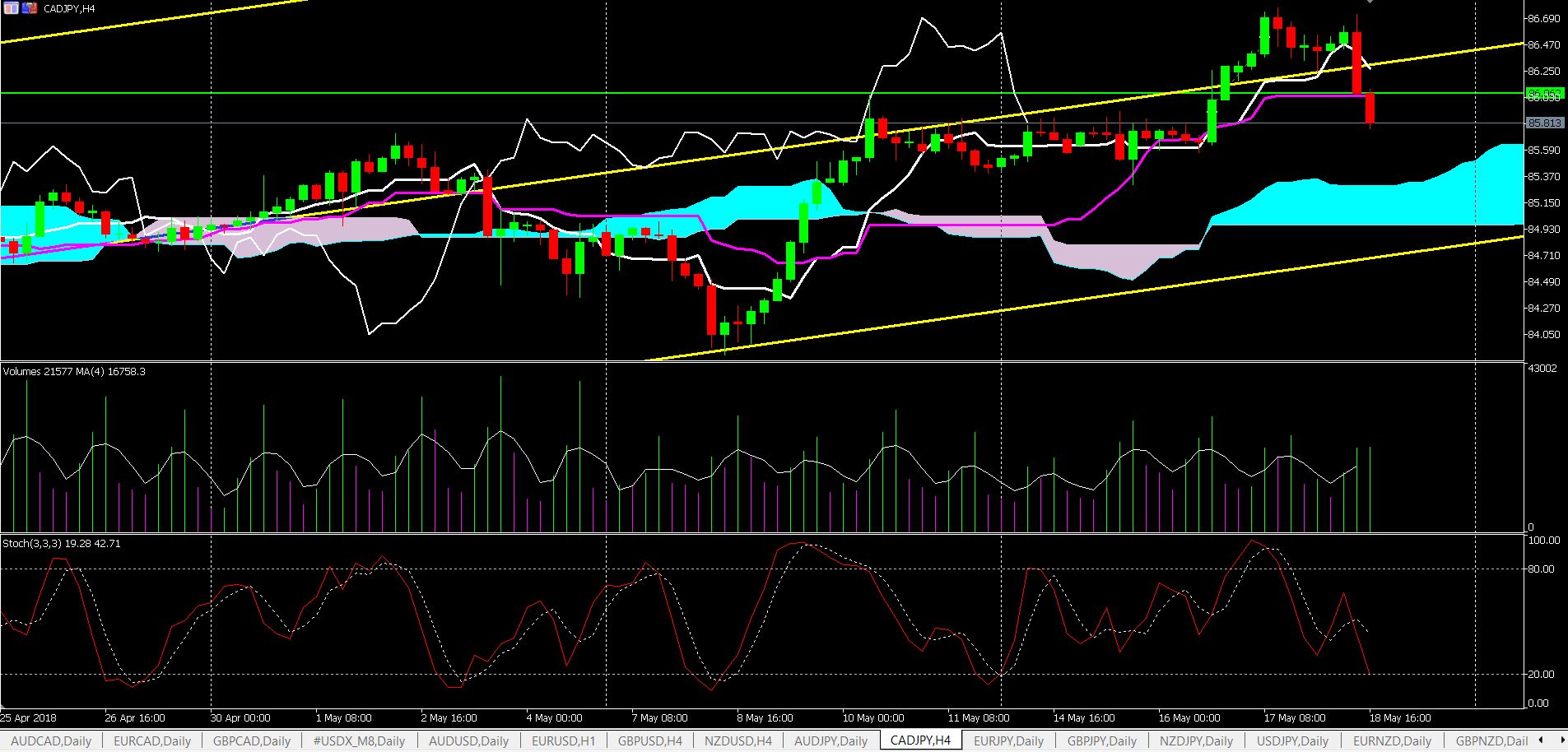Show the EURUSD,H1 chart tab
The height and width of the screenshot is (752, 1568).
click(x=563, y=740)
